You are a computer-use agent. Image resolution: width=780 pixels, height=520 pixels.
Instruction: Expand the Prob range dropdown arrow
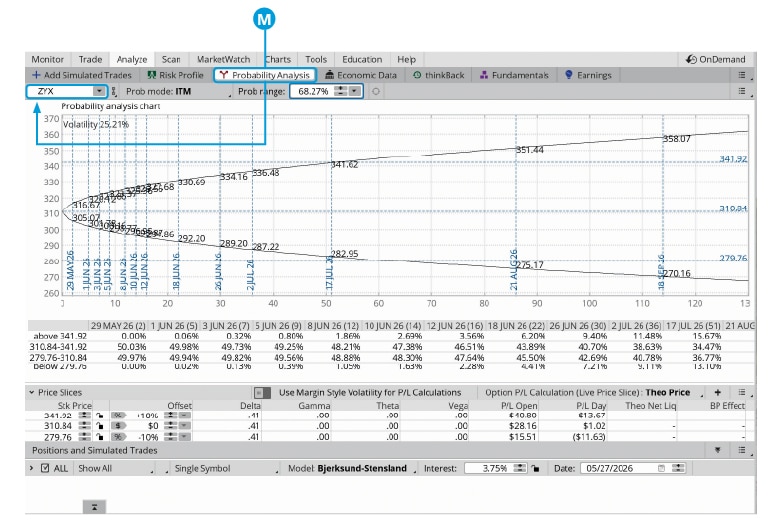[x=354, y=91]
